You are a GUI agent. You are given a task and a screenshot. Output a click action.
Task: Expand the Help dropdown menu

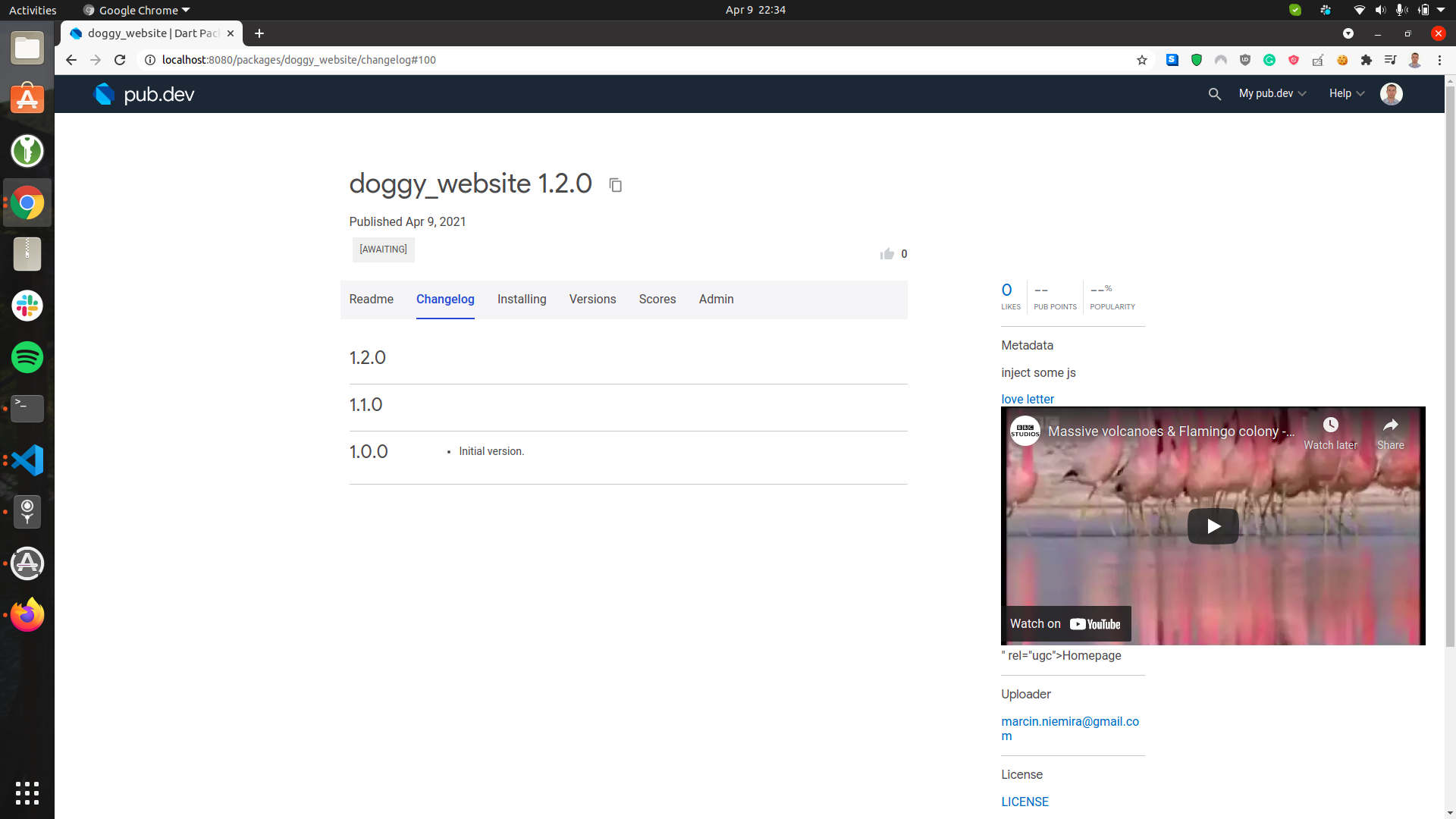pyautogui.click(x=1346, y=93)
